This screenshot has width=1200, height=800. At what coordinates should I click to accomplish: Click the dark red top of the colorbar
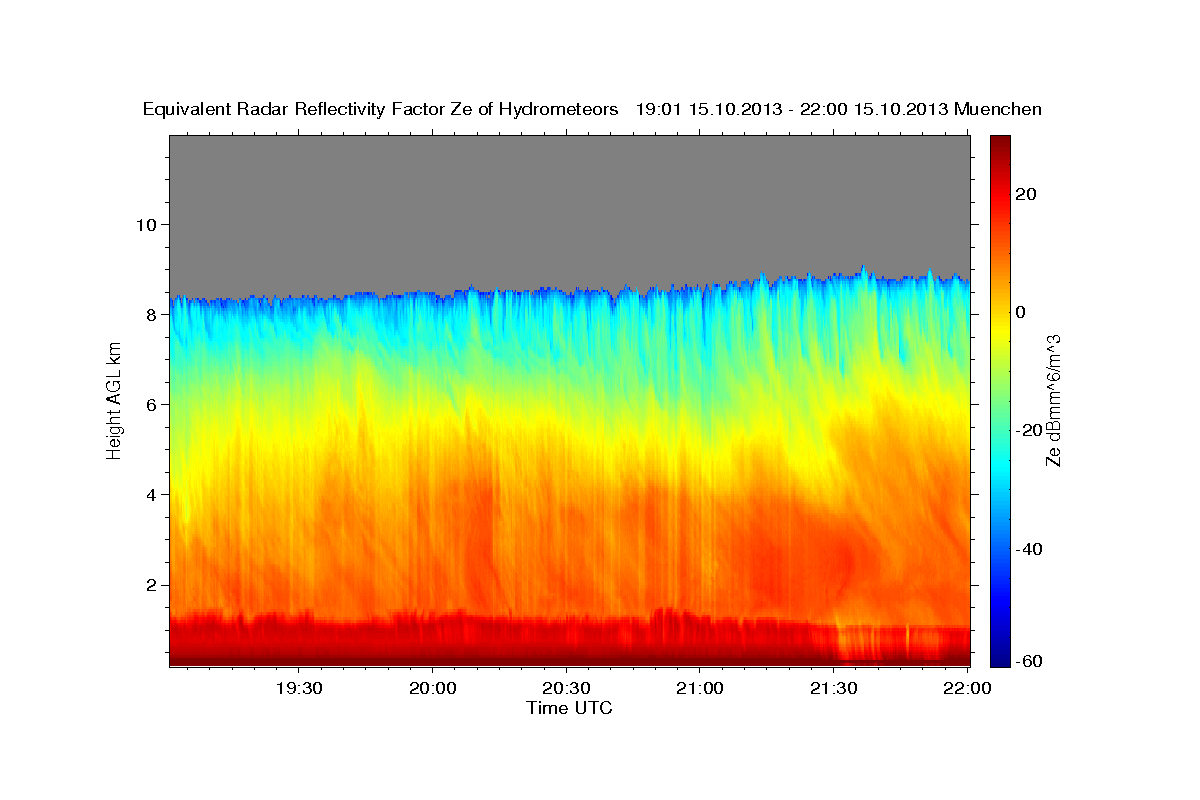1001,142
